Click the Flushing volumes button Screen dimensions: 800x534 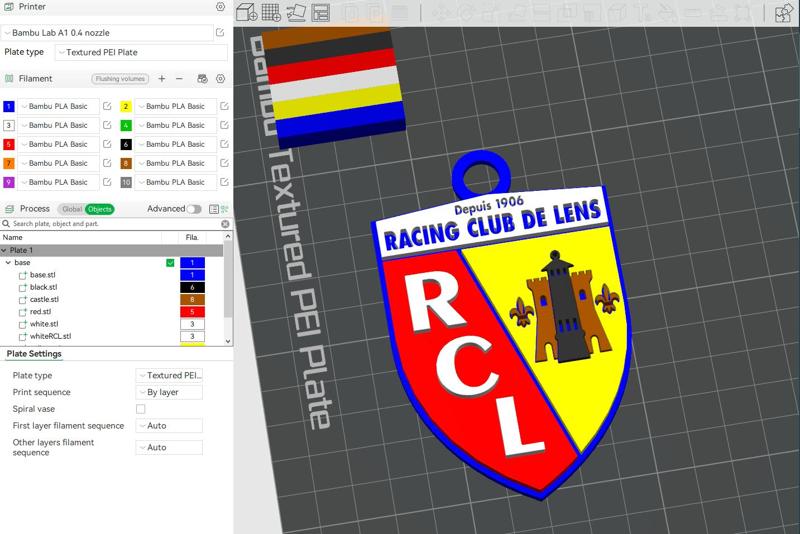(x=120, y=79)
